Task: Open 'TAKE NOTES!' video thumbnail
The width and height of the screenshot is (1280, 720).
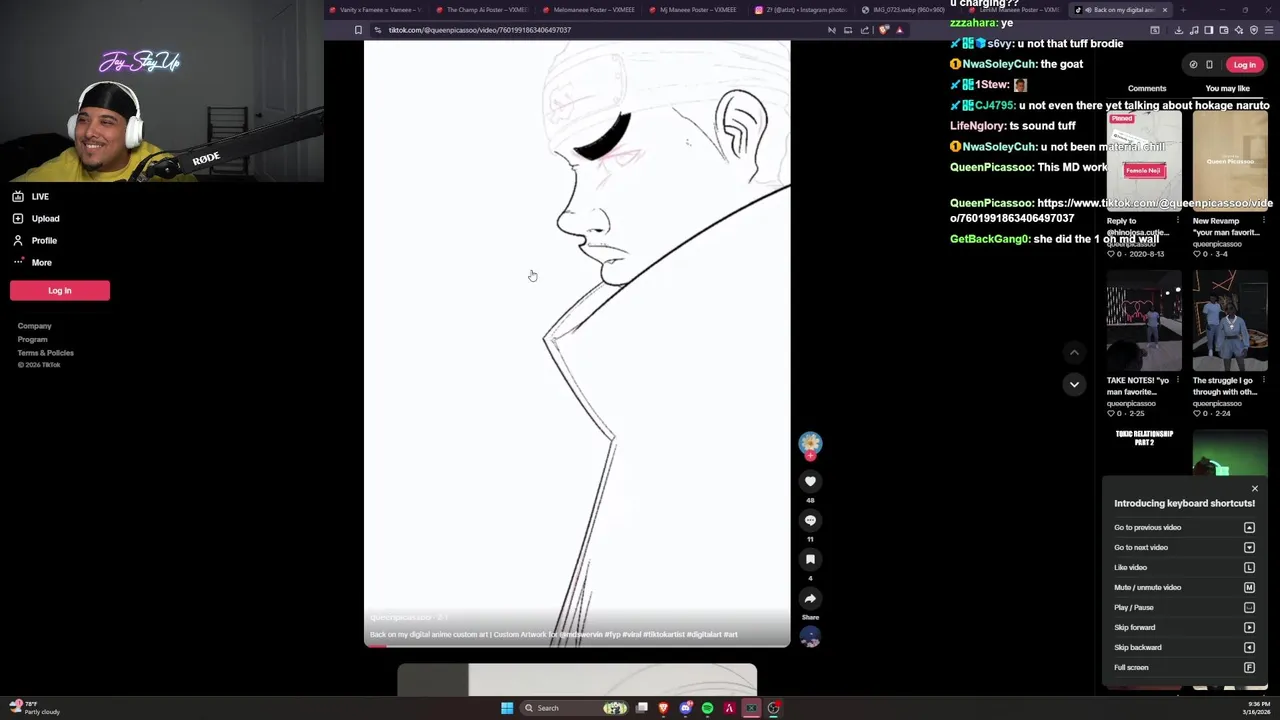Action: (1144, 321)
